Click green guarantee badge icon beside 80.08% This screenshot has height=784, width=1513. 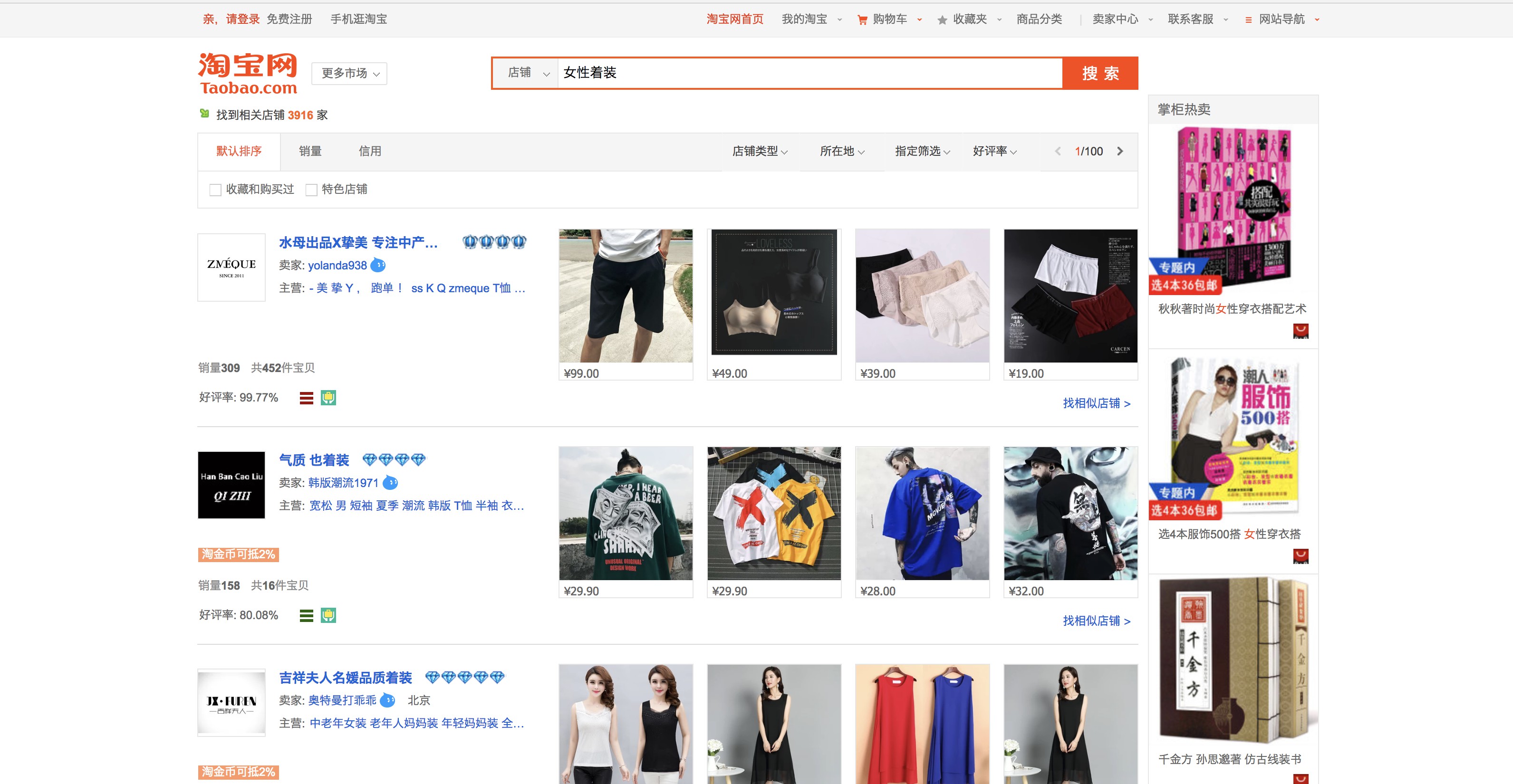(328, 615)
